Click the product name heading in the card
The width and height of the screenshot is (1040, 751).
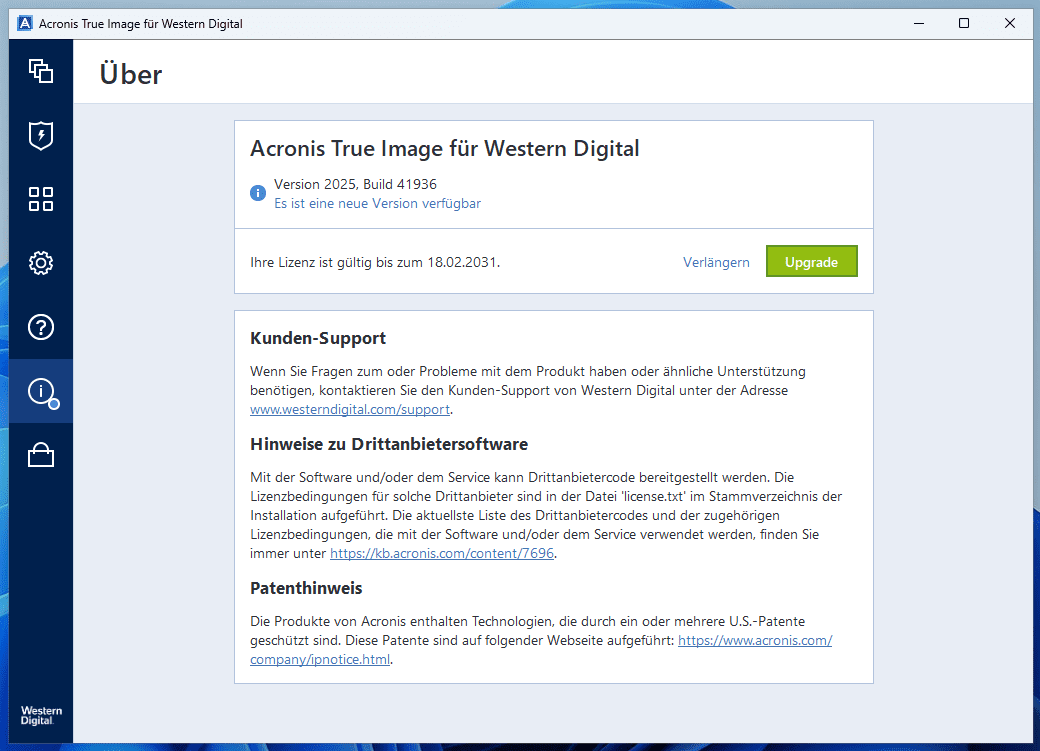[x=444, y=149]
